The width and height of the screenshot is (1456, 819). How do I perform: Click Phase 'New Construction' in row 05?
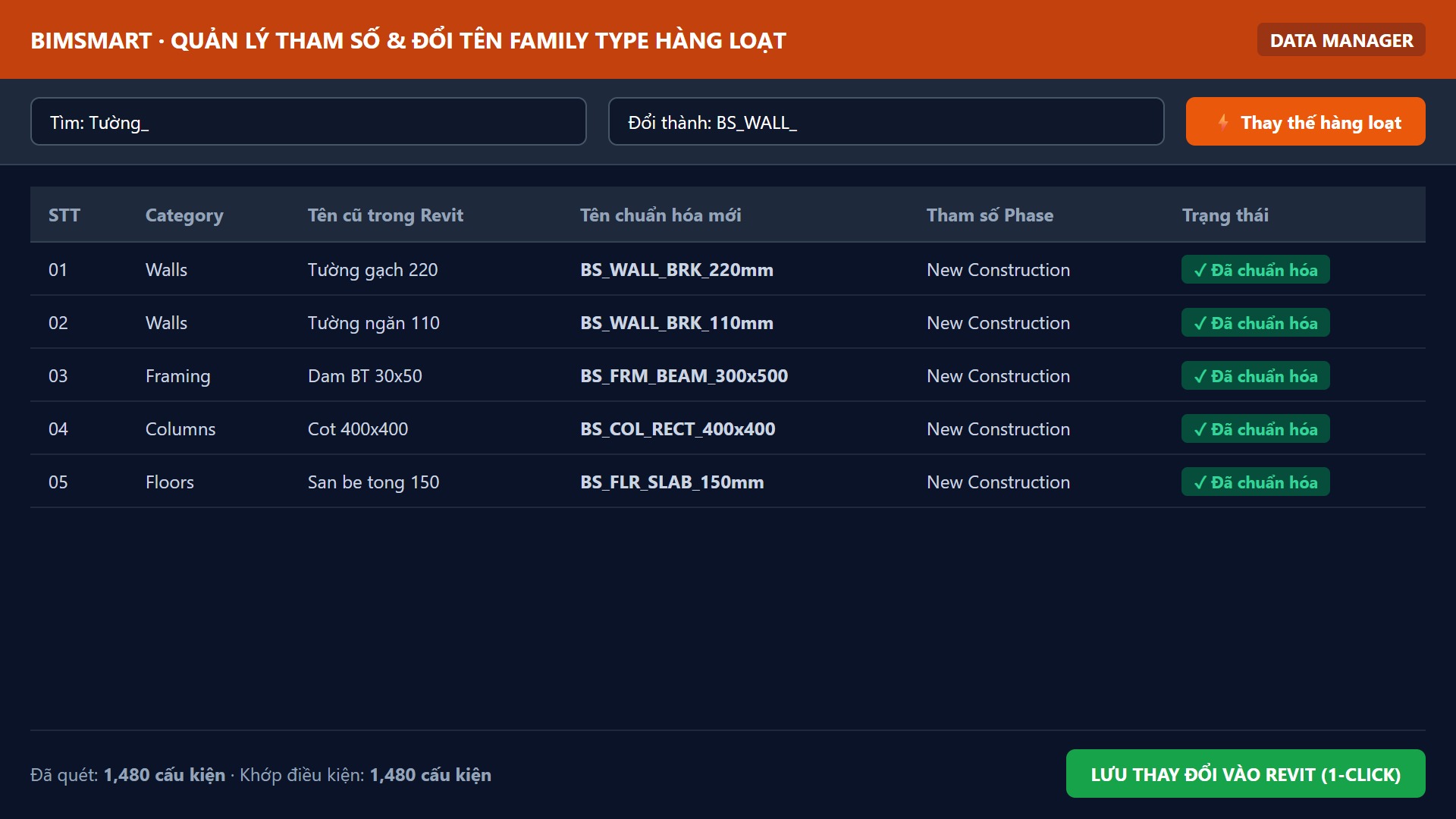[998, 482]
